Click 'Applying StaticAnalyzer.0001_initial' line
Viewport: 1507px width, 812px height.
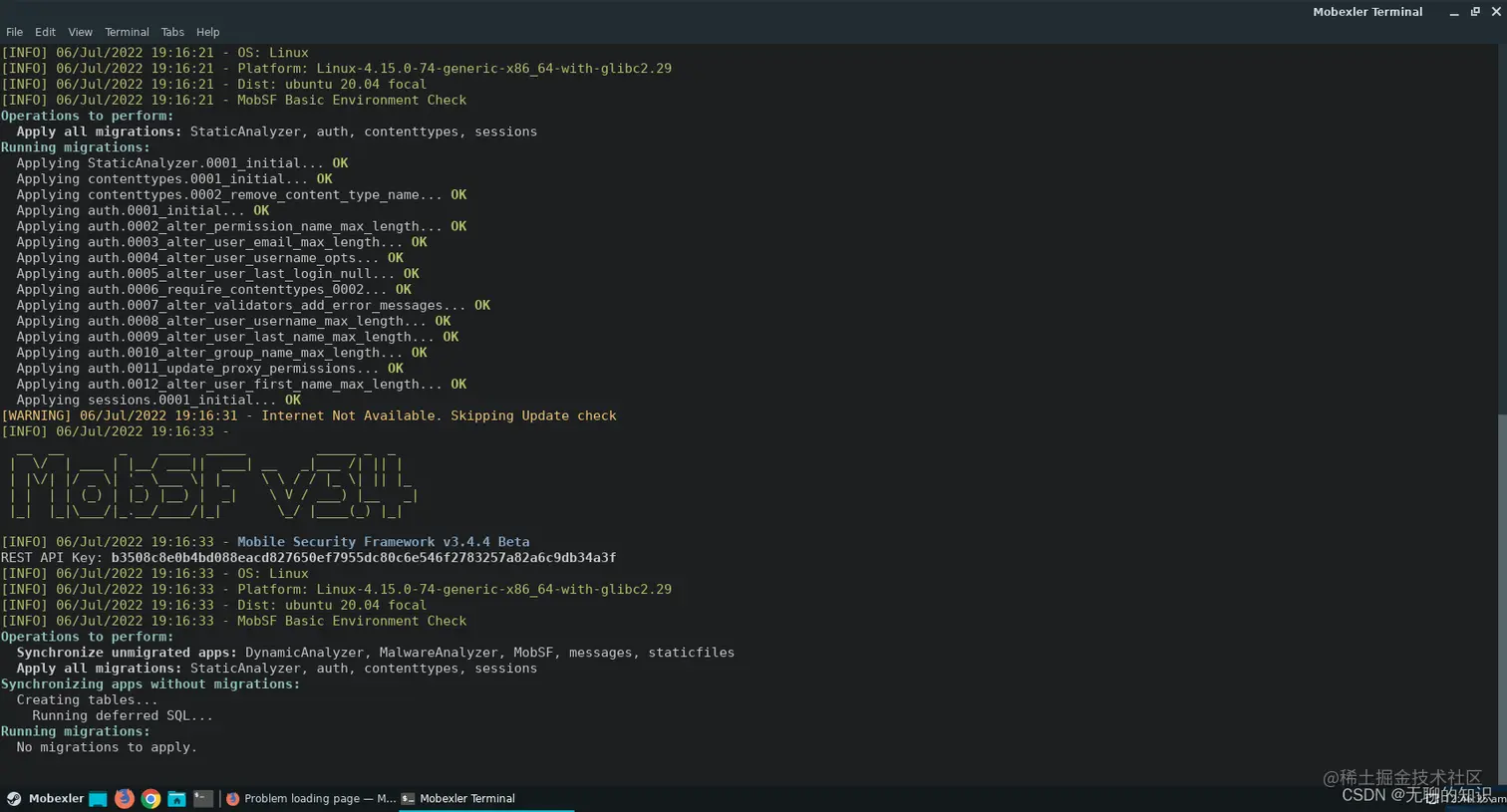point(182,163)
